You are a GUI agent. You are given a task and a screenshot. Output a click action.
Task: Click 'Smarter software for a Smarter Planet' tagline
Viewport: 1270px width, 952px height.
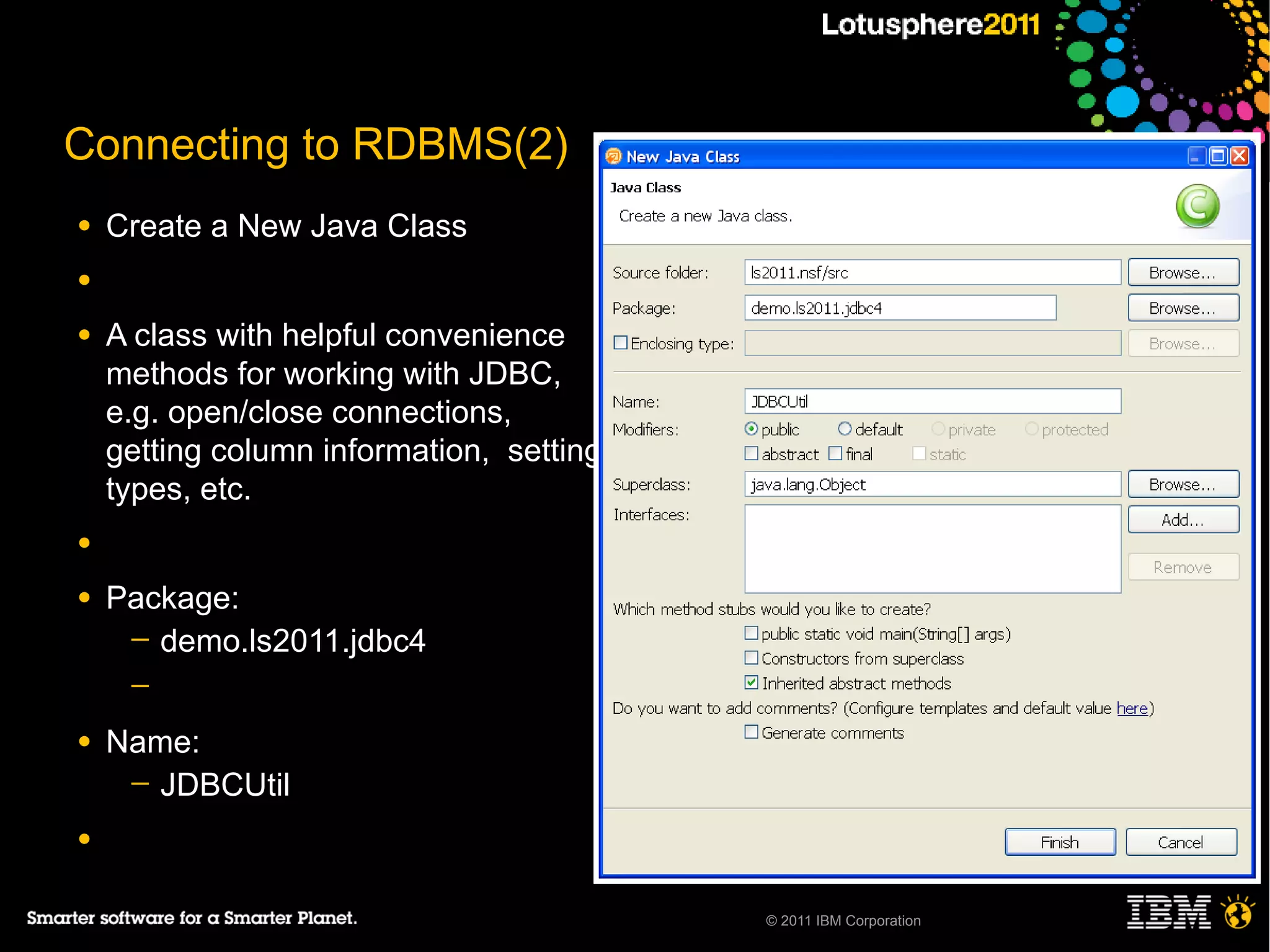coord(192,918)
